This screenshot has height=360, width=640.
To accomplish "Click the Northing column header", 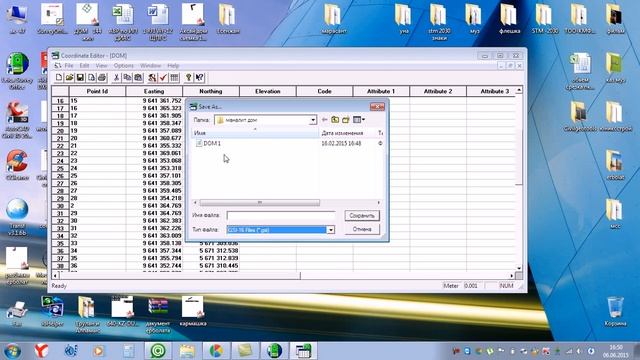I will tap(211, 91).
